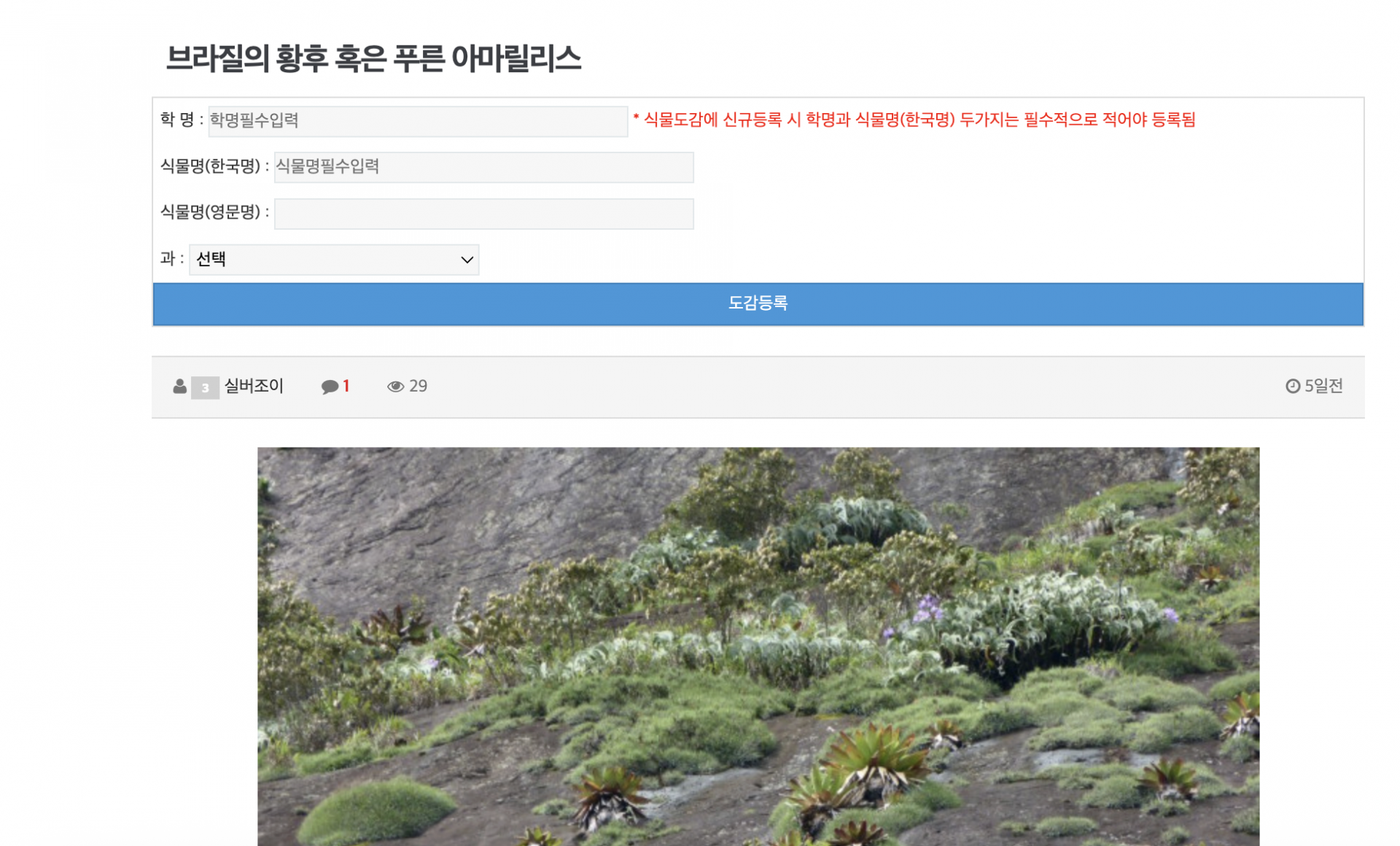Click the clock time icon

(1292, 386)
